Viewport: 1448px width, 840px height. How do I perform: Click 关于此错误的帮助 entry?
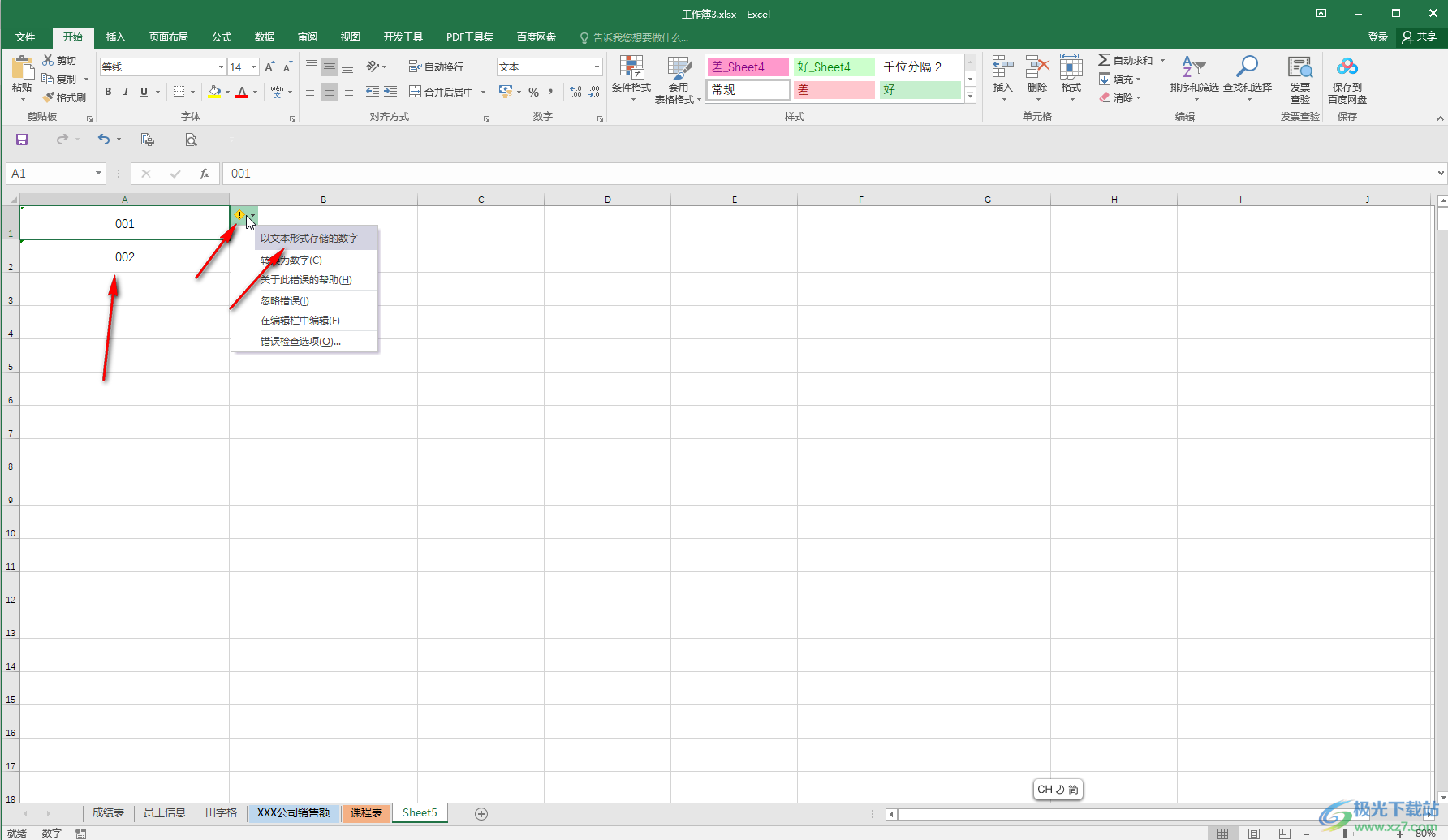(304, 279)
